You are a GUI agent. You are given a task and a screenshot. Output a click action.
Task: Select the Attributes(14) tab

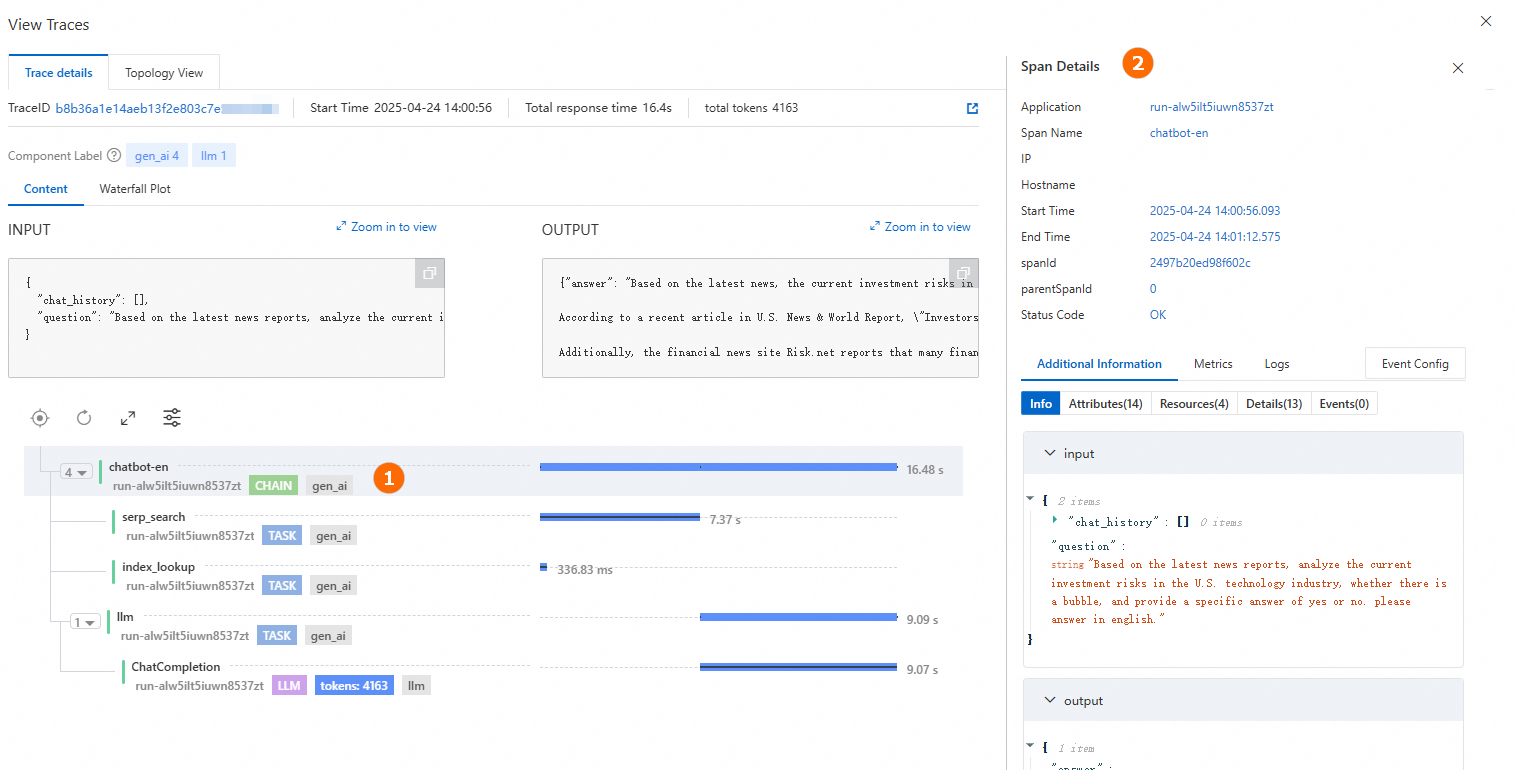click(1105, 404)
